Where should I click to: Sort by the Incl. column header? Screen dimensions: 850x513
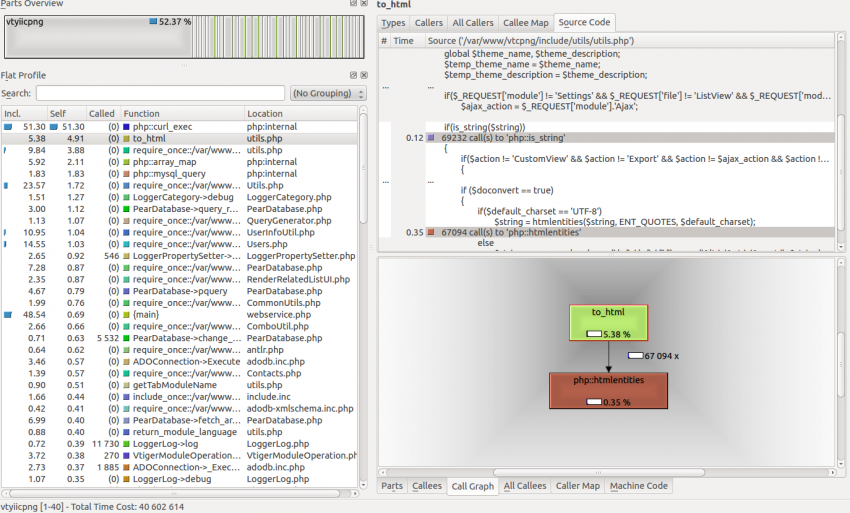point(22,113)
